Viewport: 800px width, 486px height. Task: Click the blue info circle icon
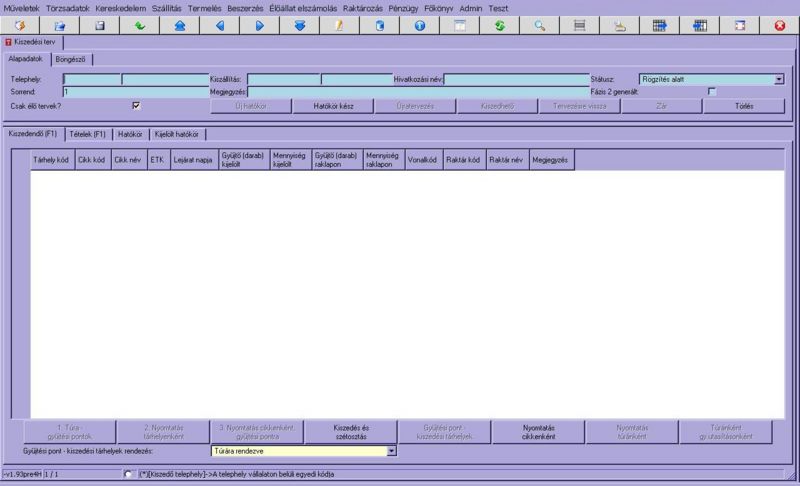pyautogui.click(x=420, y=25)
